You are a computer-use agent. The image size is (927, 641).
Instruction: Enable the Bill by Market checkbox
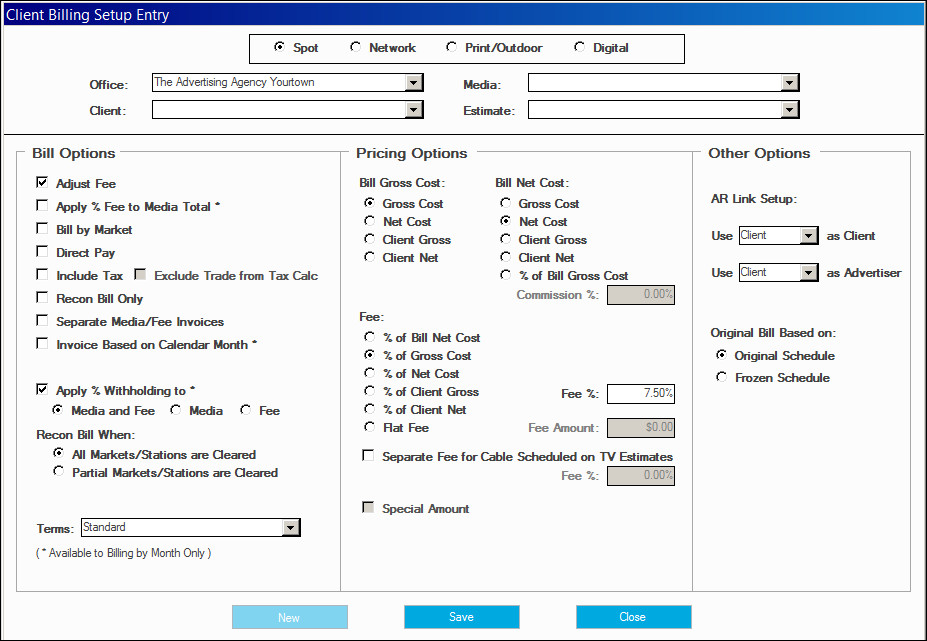(42, 229)
